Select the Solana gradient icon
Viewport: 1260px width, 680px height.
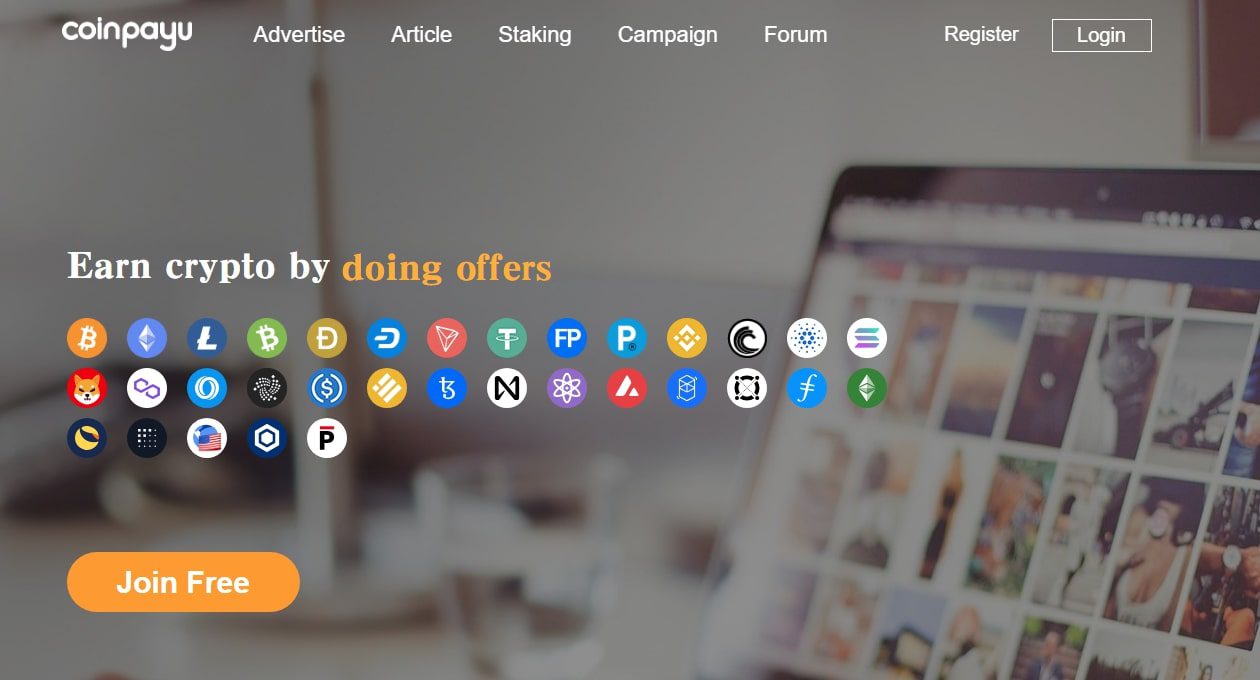click(x=867, y=338)
